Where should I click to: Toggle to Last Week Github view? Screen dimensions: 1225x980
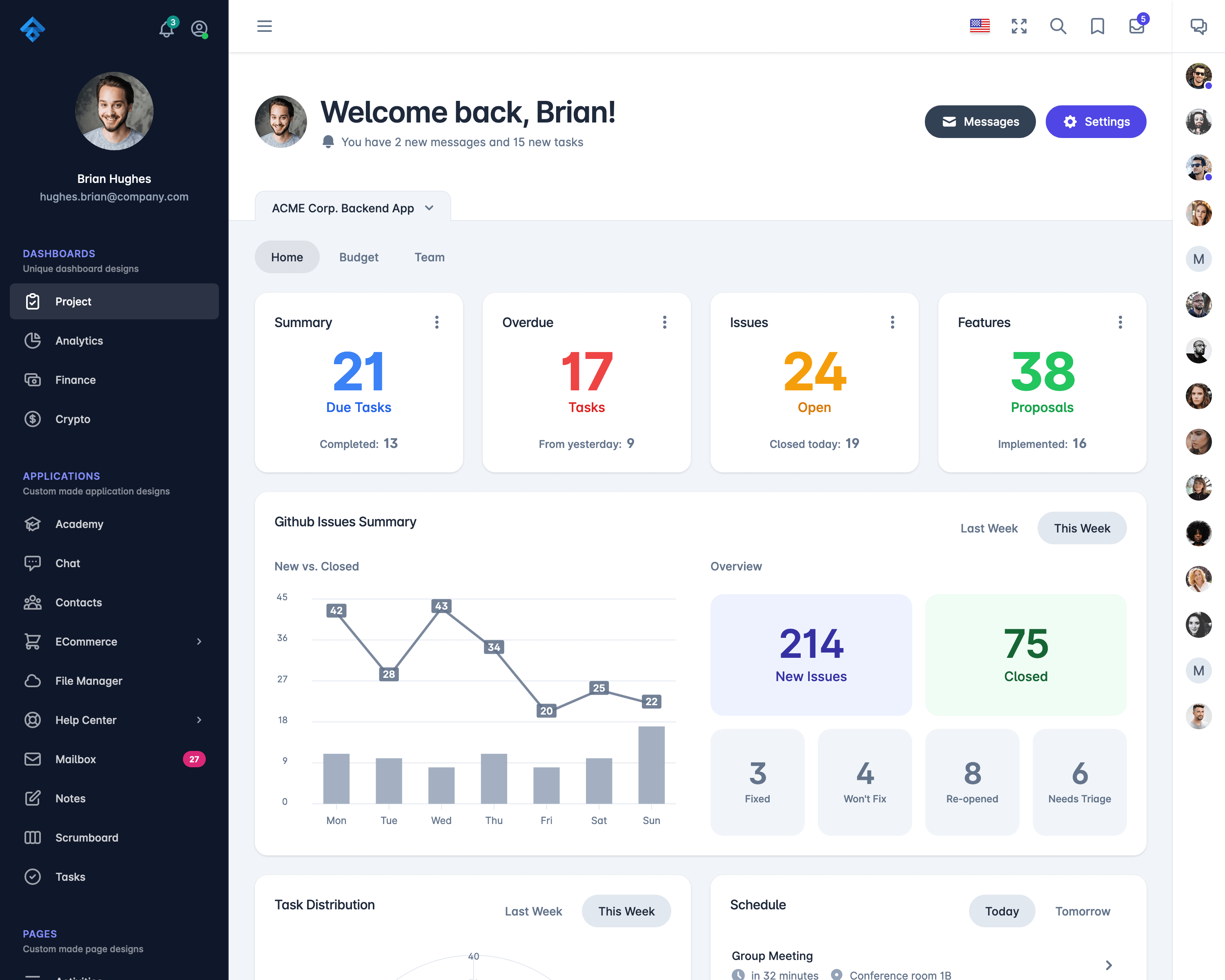tap(989, 528)
